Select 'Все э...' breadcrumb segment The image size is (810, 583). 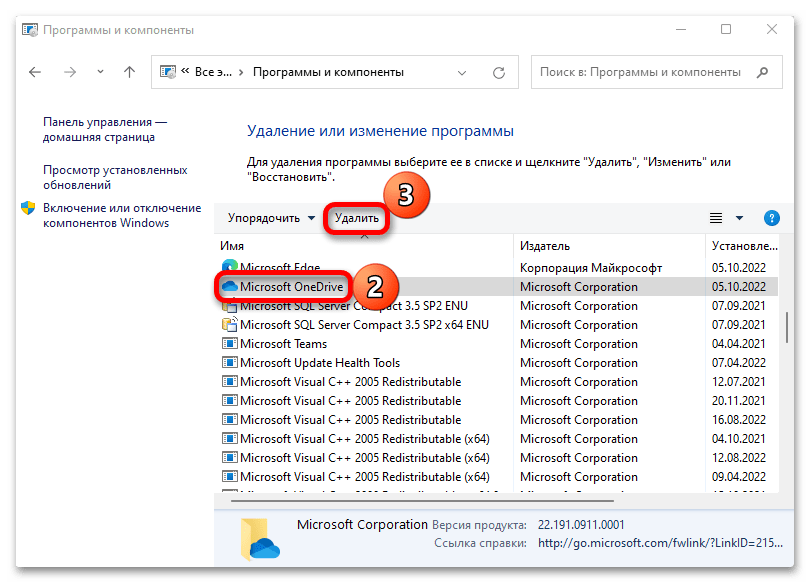(213, 72)
